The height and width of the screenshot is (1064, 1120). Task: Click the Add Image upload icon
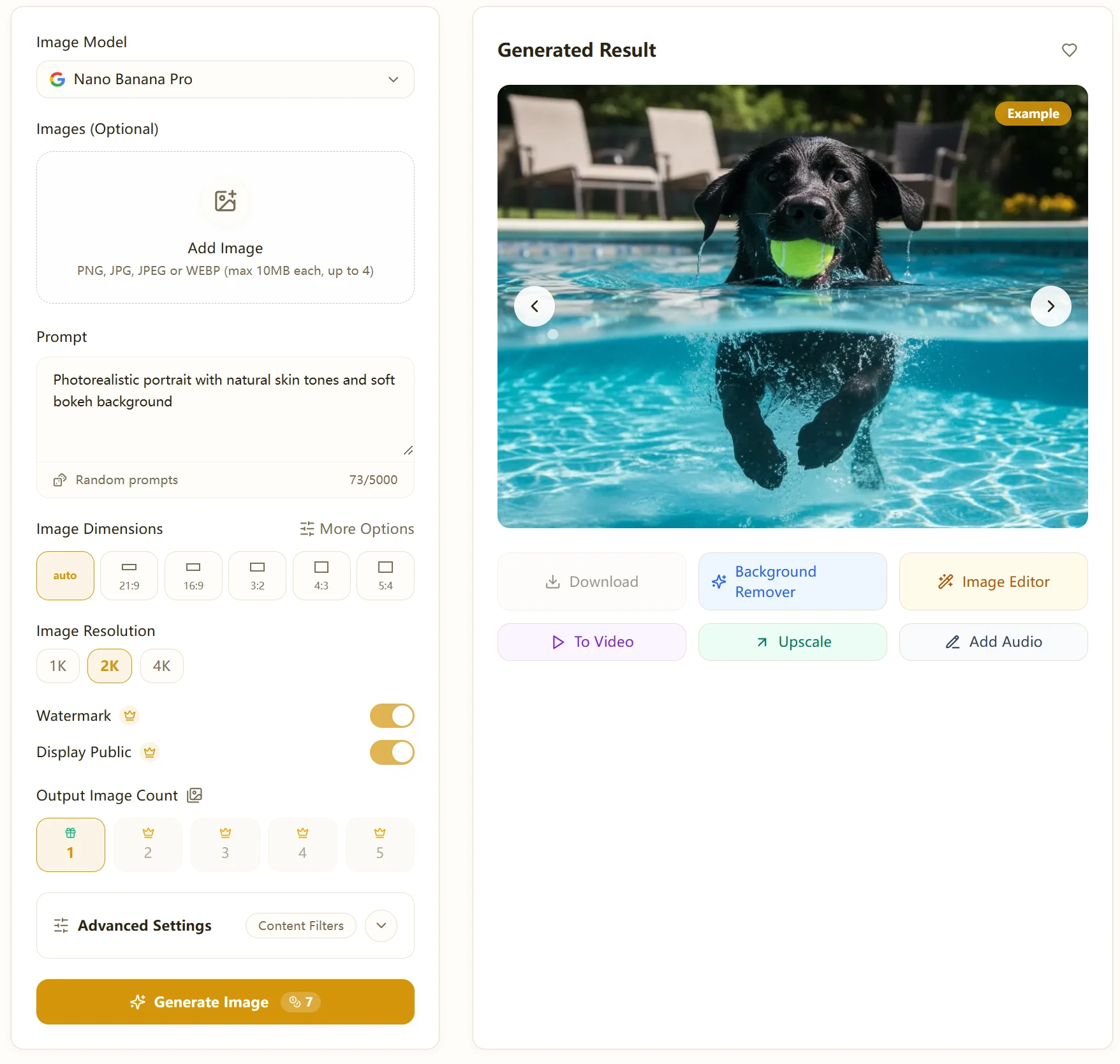point(225,201)
